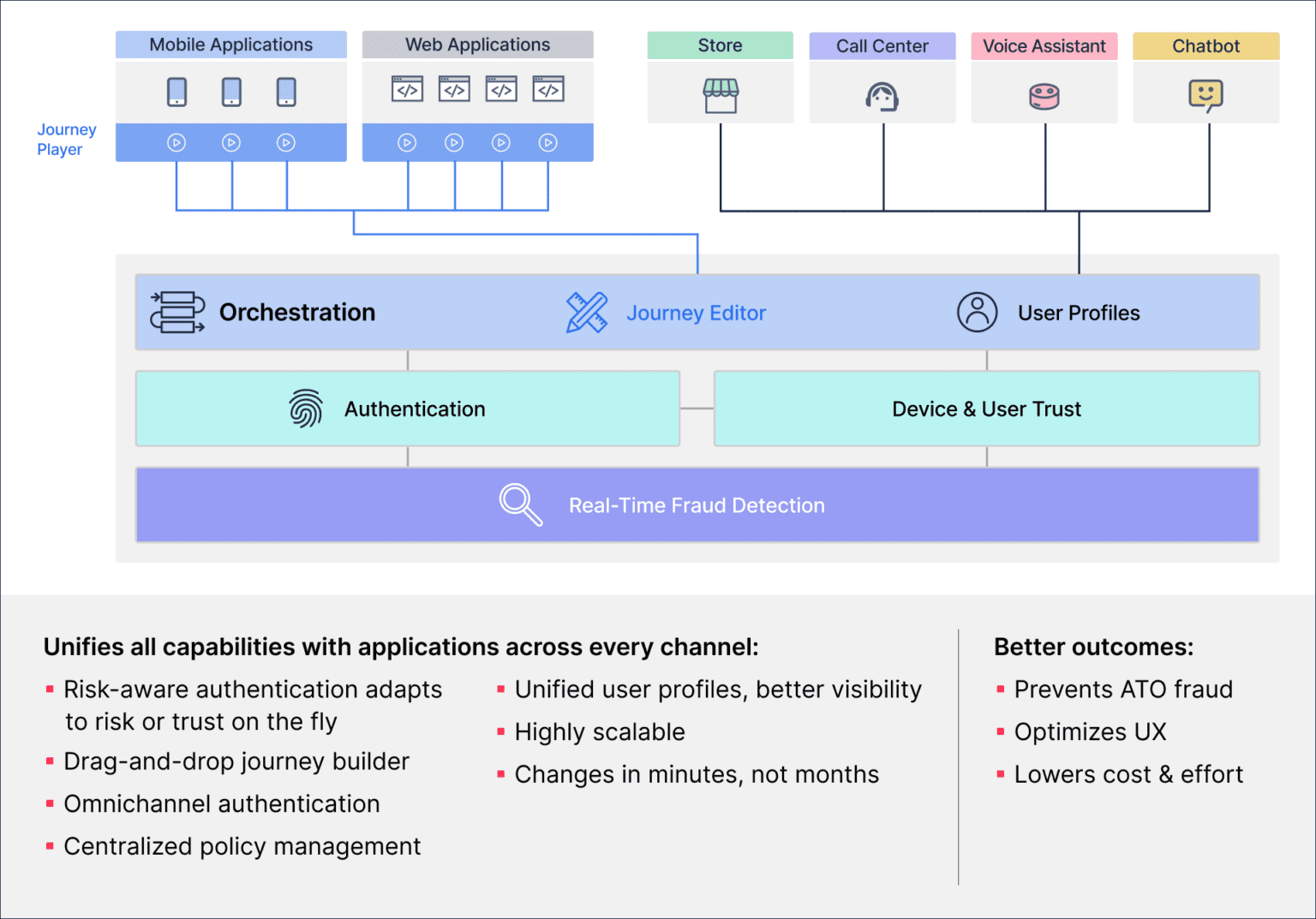This screenshot has width=1316, height=919.
Task: Select the Call Center headset icon
Action: pyautogui.click(x=882, y=96)
